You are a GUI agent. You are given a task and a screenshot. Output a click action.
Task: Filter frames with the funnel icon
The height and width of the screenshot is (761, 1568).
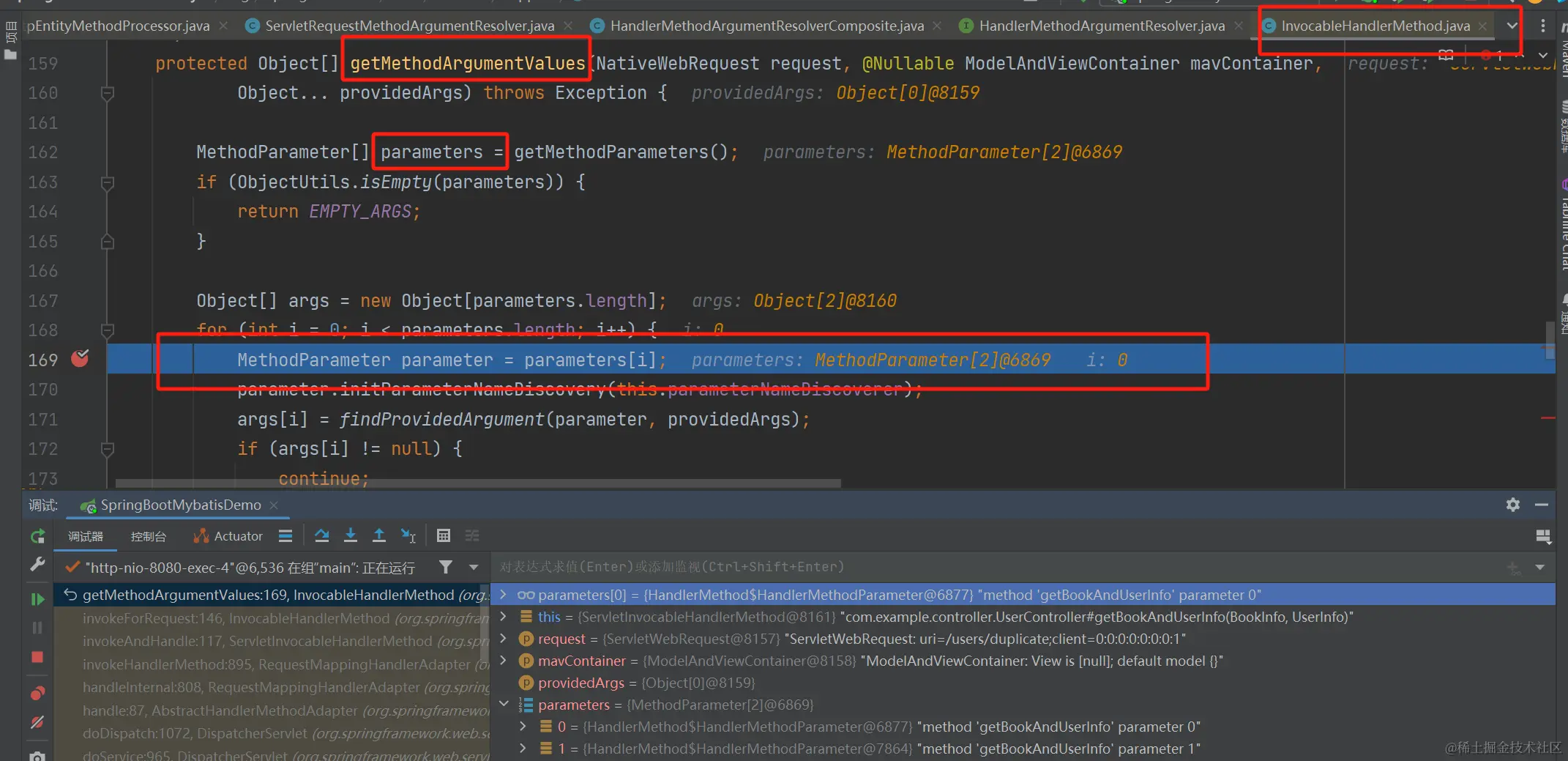445,567
